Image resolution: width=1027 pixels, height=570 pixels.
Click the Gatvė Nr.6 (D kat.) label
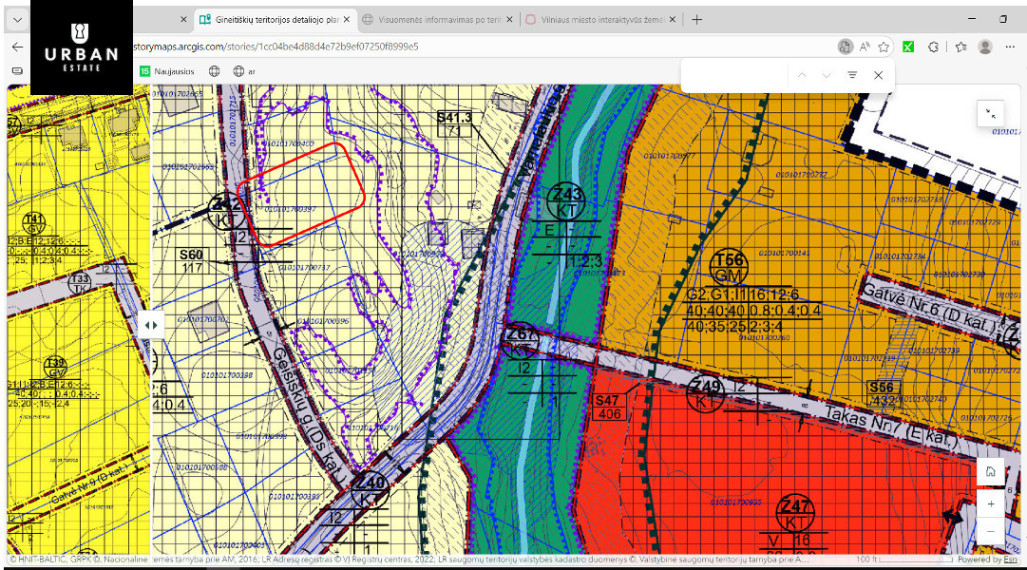tap(930, 307)
